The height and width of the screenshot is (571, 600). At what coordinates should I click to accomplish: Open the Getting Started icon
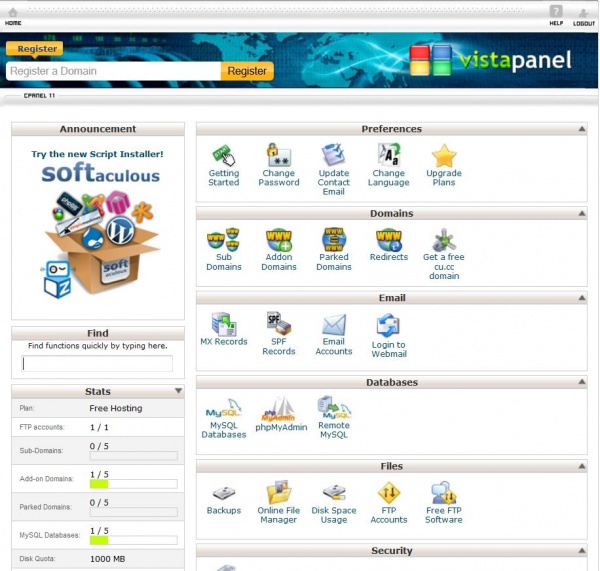click(223, 155)
